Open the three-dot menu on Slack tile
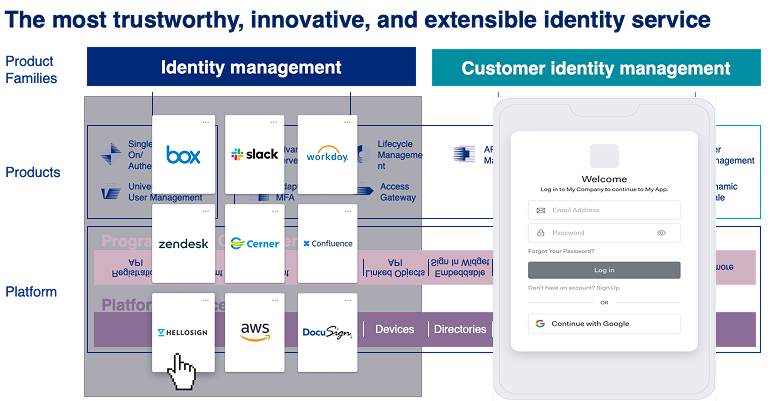Image resolution: width=779 pixels, height=401 pixels. pos(278,122)
